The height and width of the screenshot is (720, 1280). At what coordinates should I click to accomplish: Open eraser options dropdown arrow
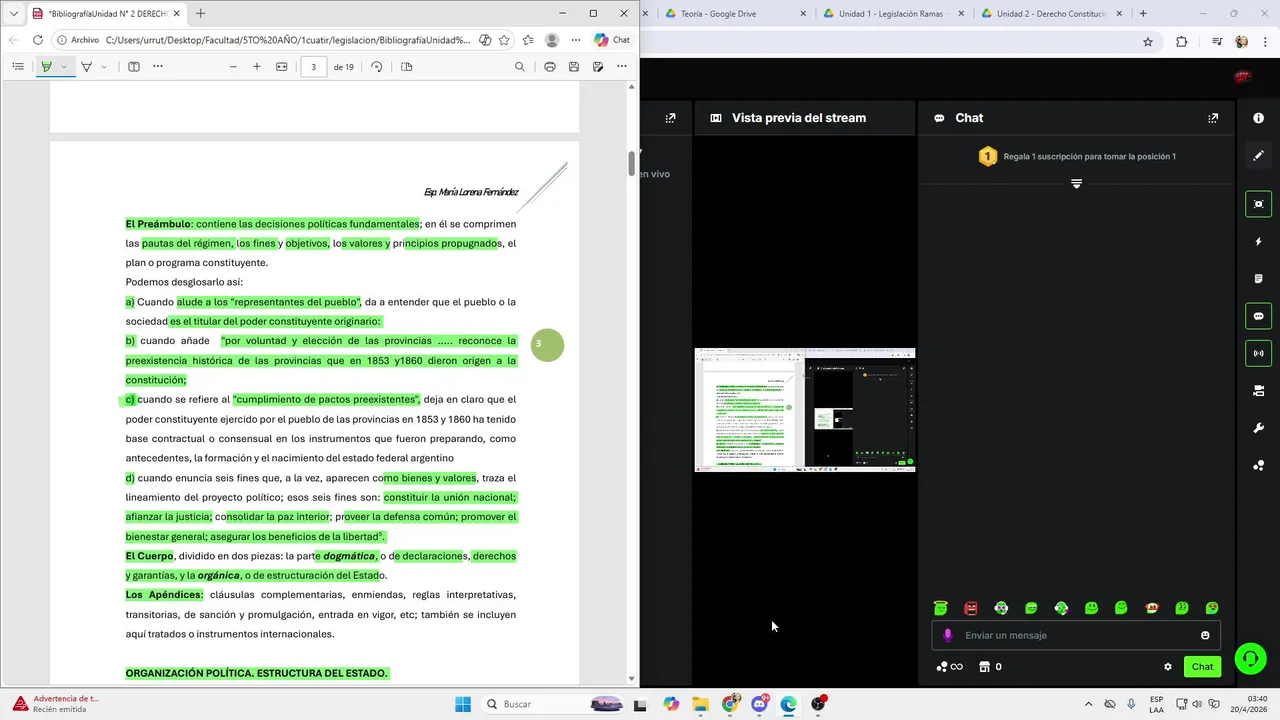104,67
